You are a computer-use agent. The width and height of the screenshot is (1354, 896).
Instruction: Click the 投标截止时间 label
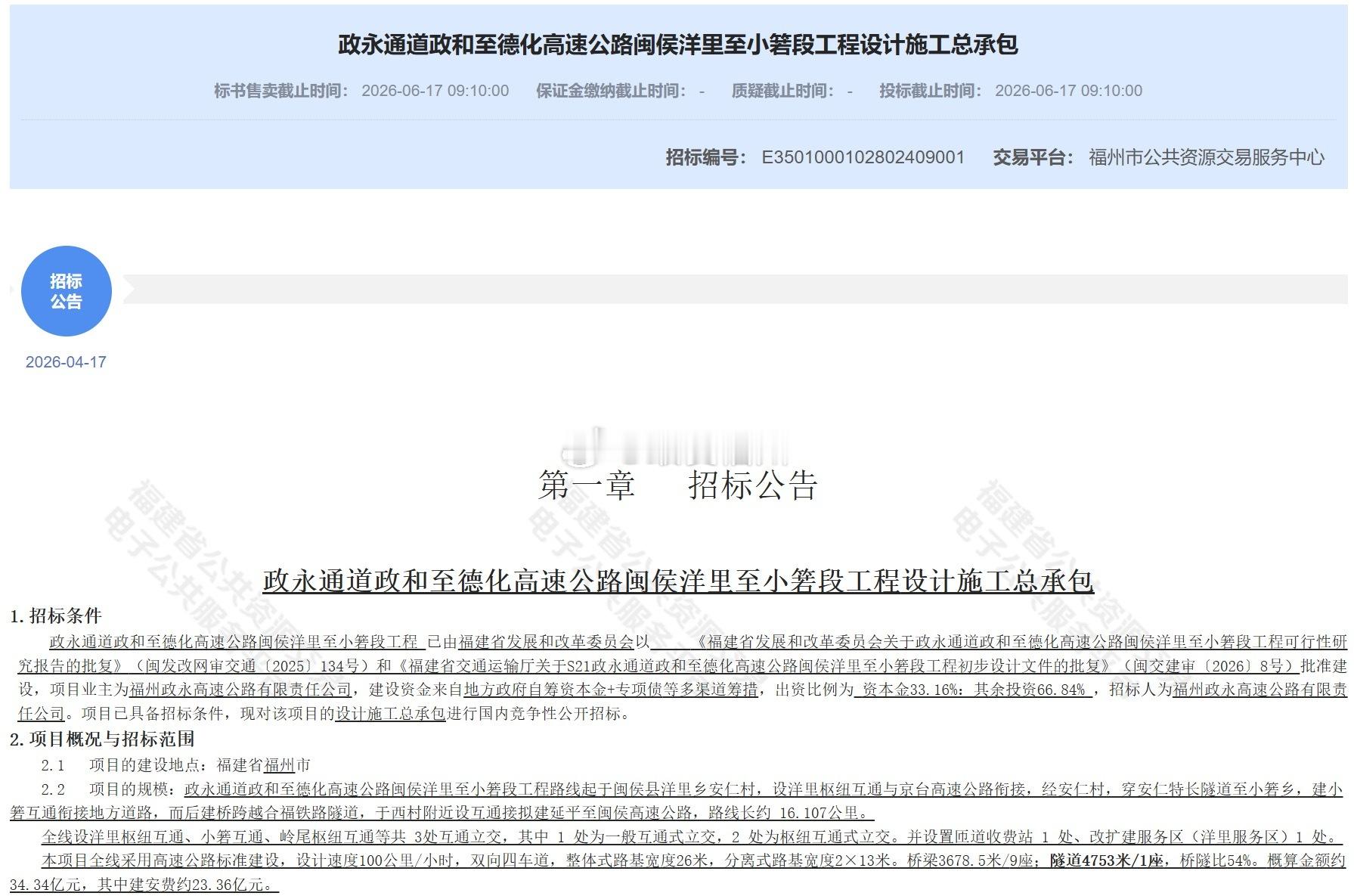931,91
